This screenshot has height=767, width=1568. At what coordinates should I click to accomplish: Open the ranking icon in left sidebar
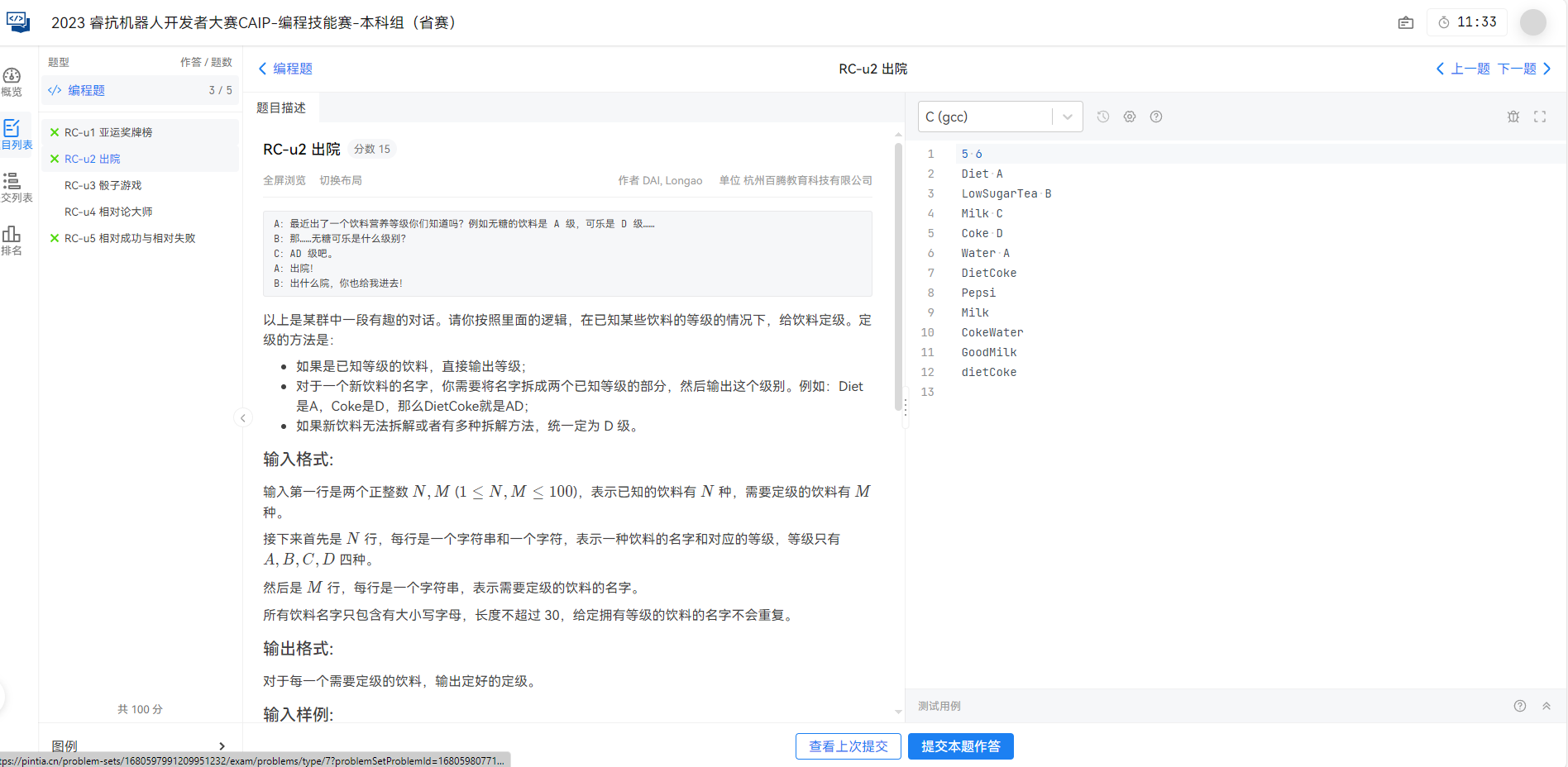point(12,240)
